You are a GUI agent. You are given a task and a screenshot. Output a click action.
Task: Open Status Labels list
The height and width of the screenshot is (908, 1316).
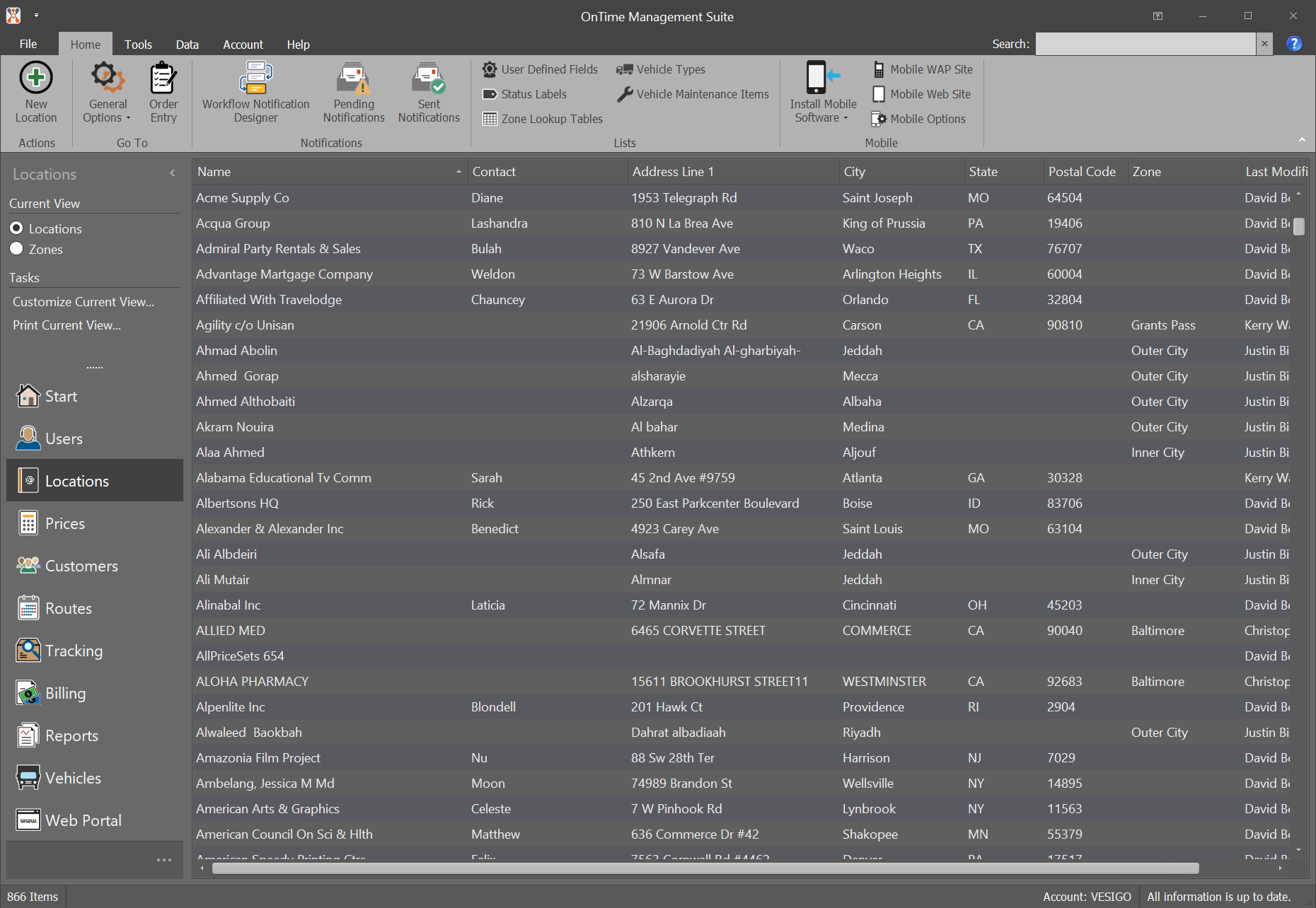[x=524, y=94]
